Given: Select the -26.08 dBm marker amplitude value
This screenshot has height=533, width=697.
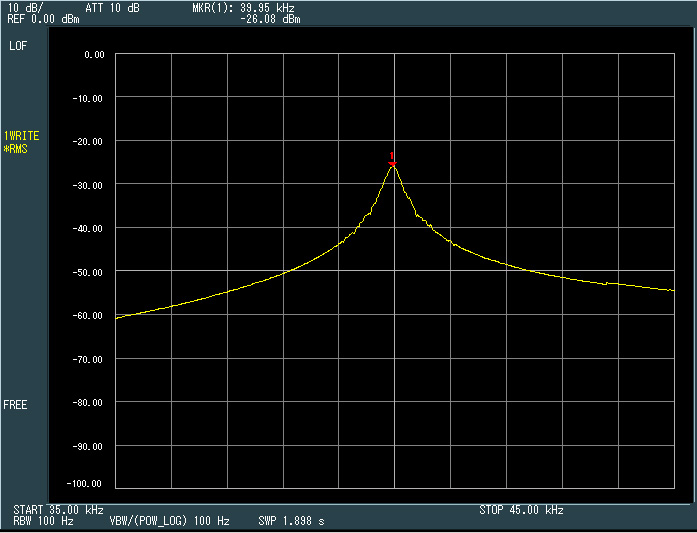Looking at the screenshot, I should [270, 19].
